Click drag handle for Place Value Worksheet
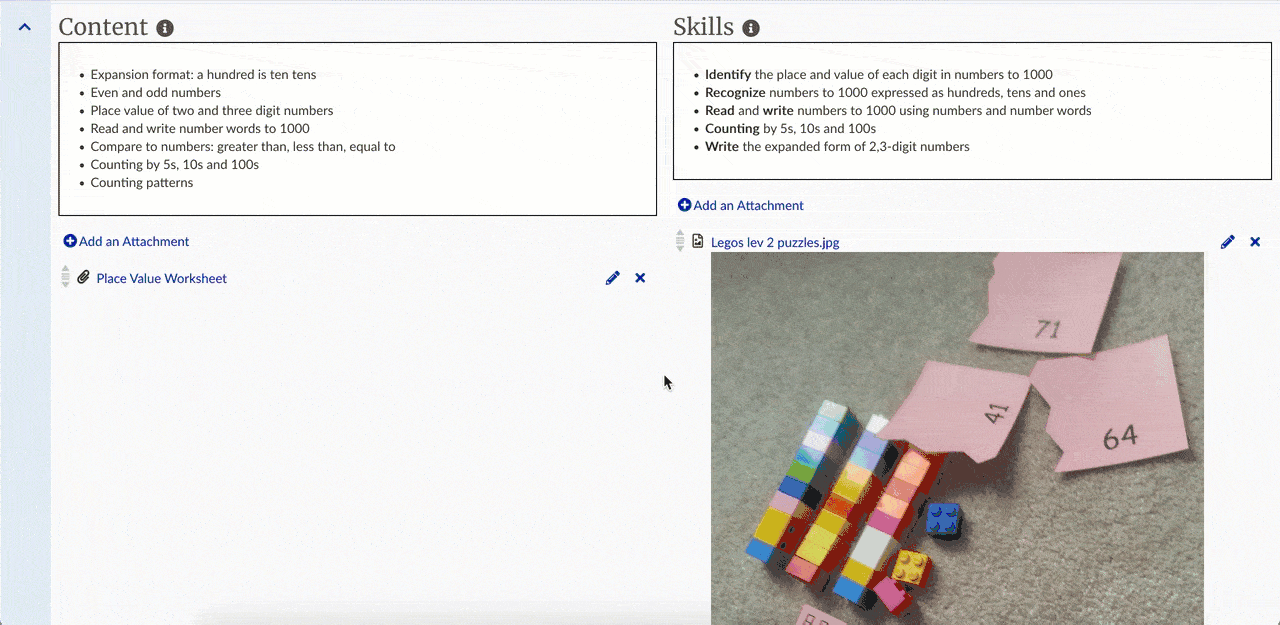 pos(66,277)
